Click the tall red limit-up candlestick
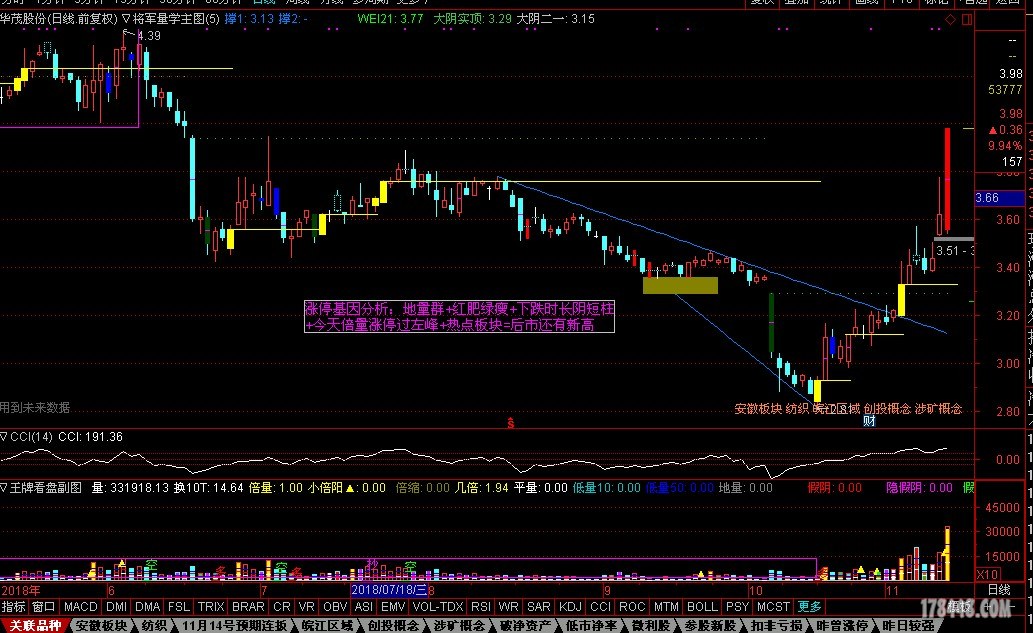 (x=947, y=179)
